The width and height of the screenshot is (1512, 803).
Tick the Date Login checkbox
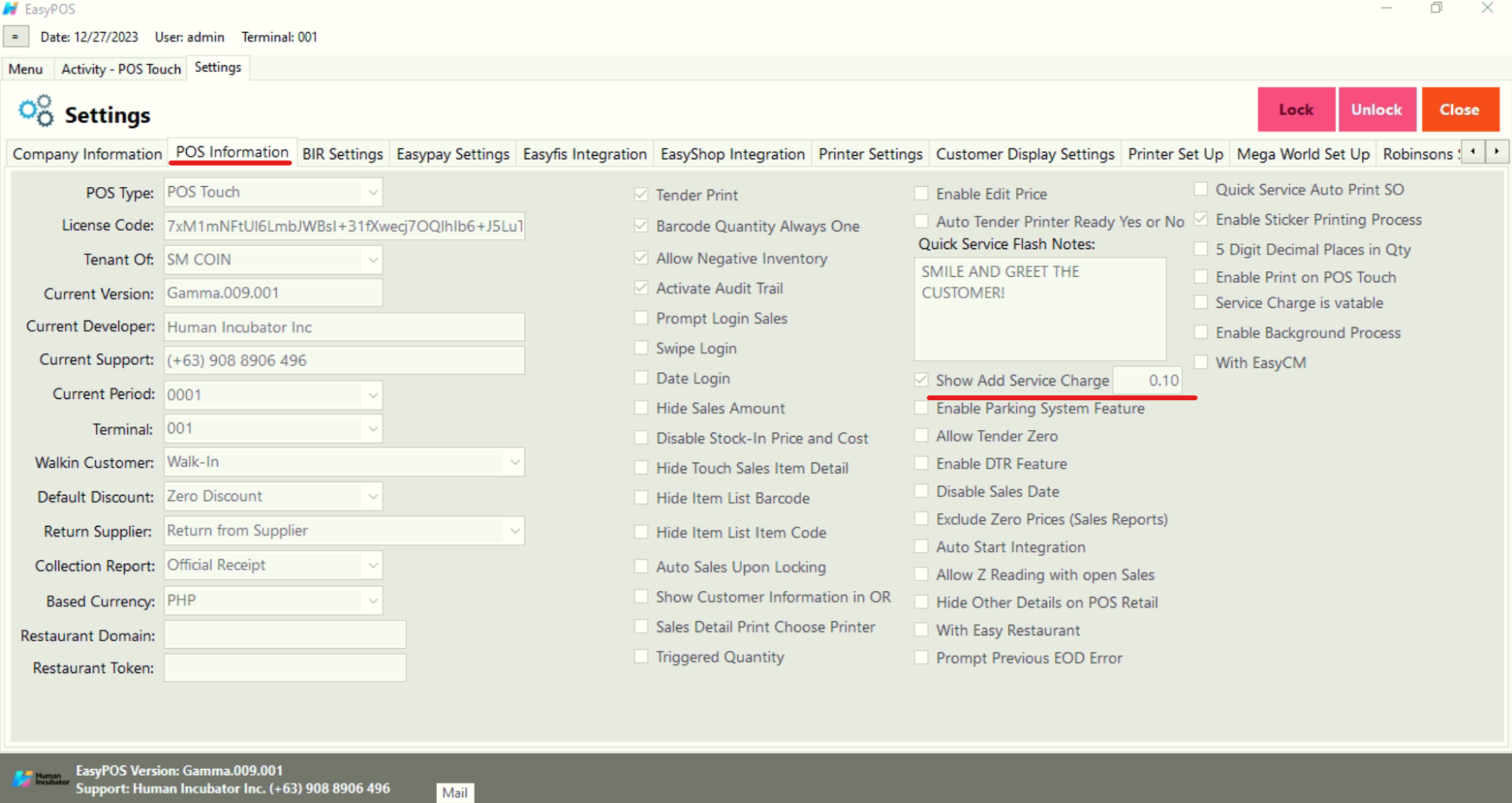641,378
